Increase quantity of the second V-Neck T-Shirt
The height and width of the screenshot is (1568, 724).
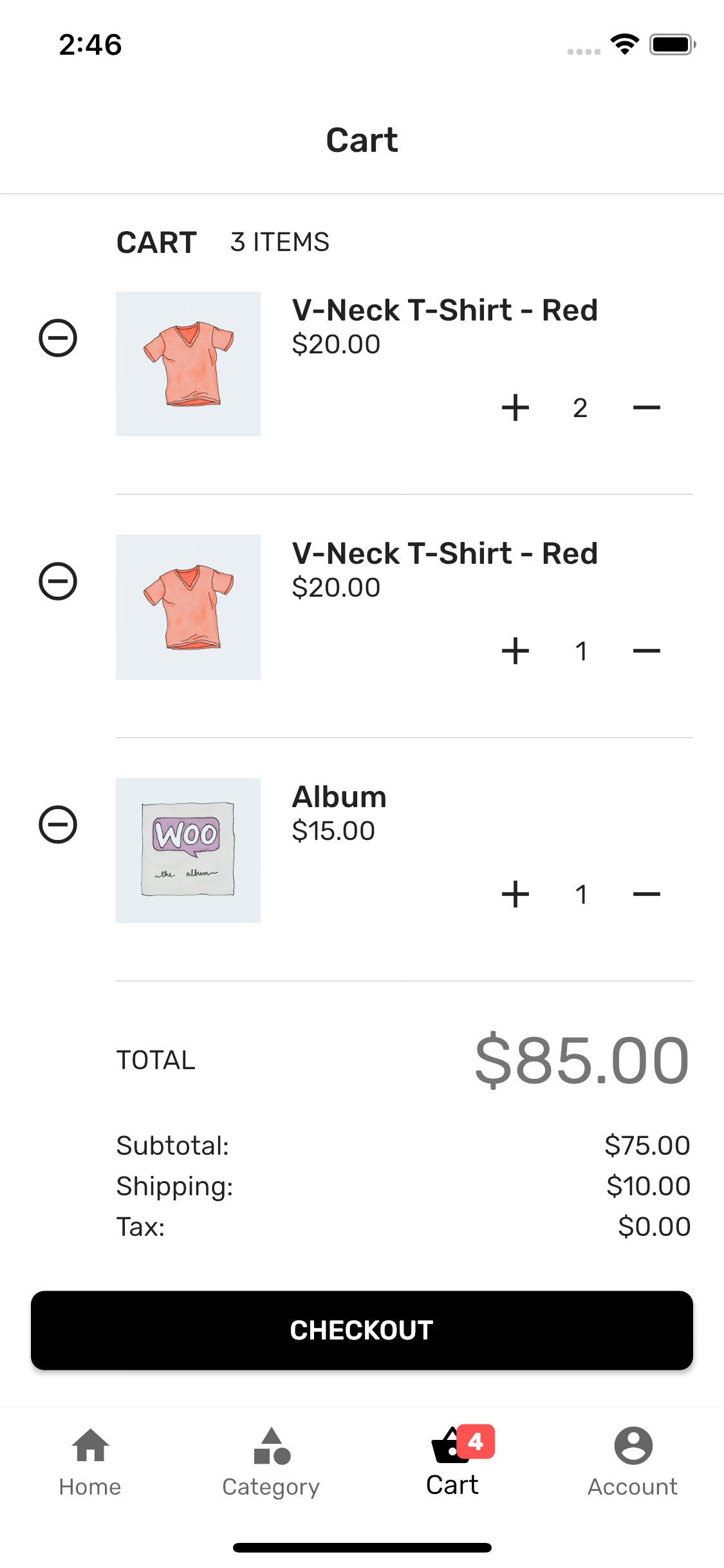coord(515,651)
